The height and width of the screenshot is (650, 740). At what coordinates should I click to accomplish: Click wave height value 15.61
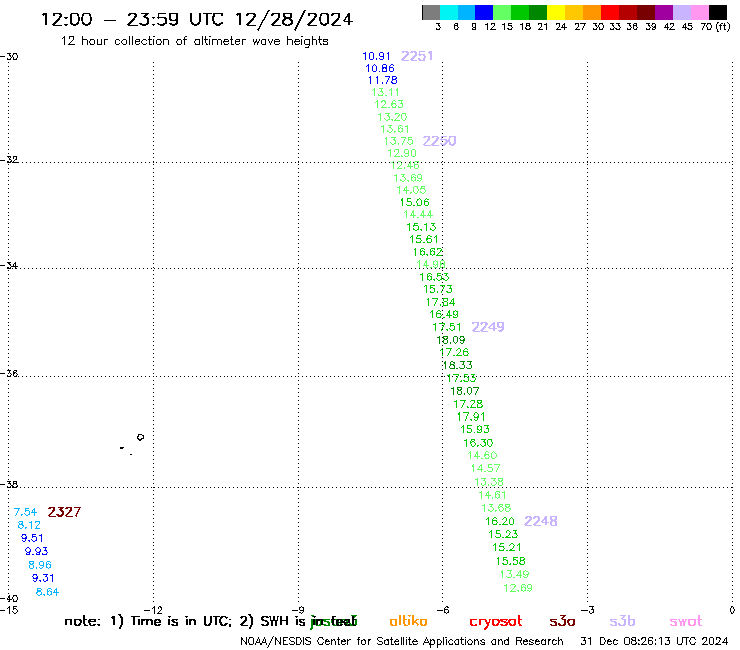coord(424,239)
